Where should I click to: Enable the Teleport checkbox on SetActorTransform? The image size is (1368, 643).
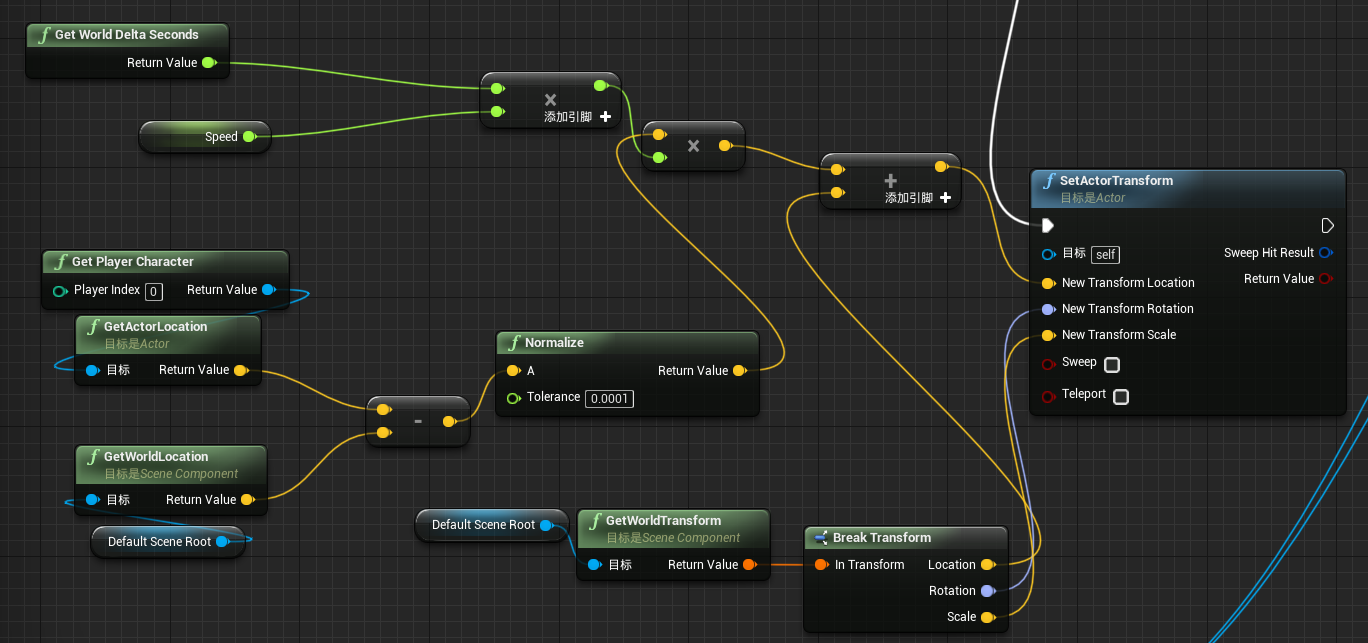(1120, 396)
